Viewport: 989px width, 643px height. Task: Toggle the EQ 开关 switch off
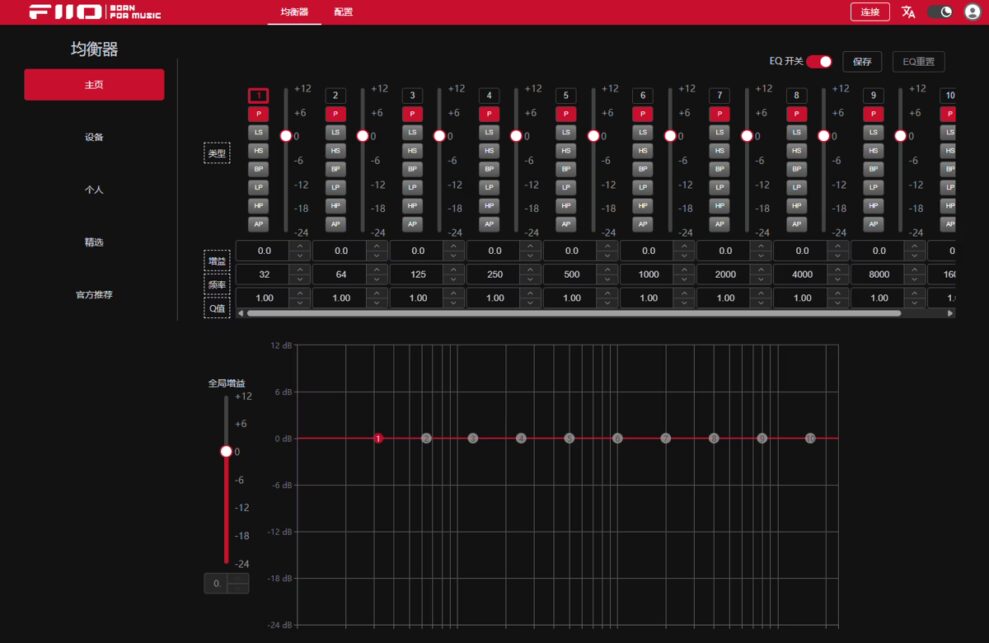[819, 62]
